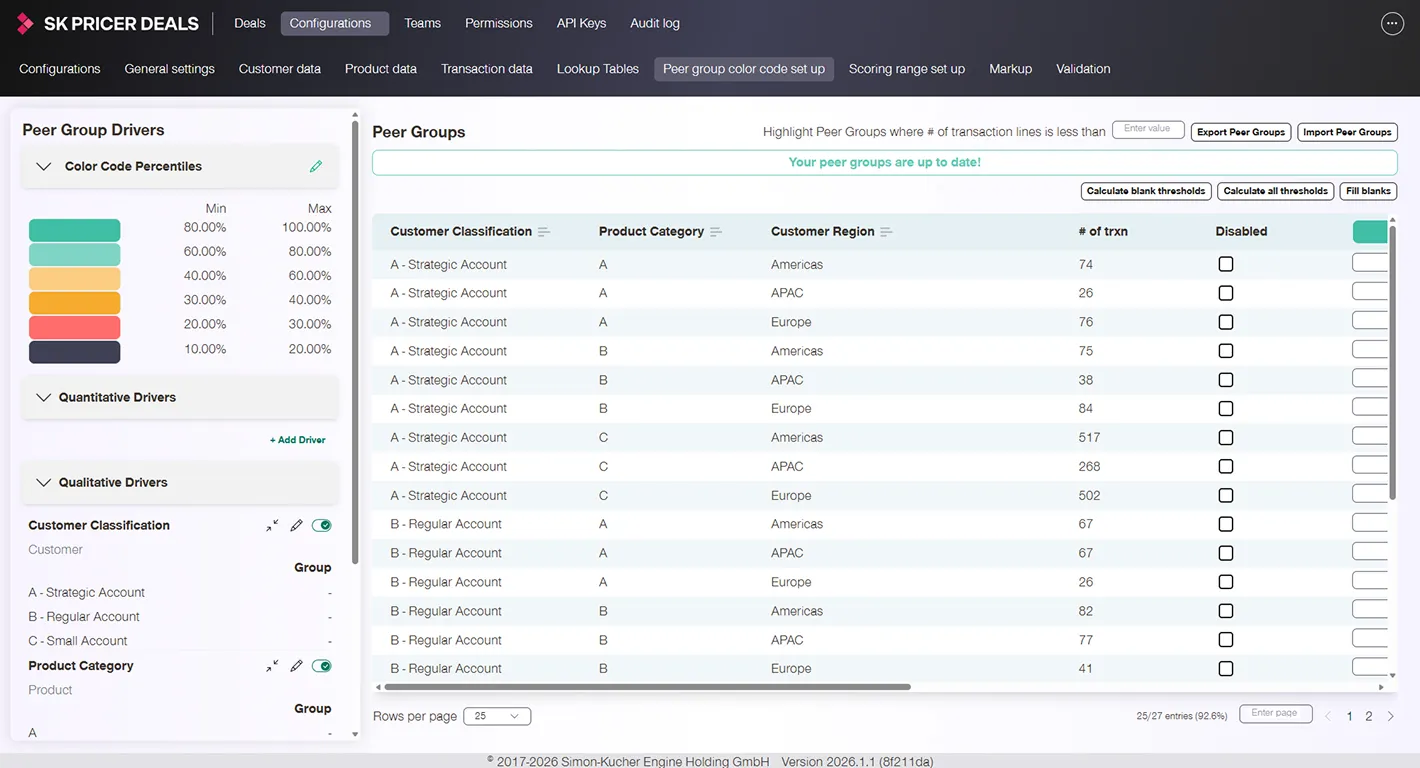1420x768 pixels.
Task: Check Disabled box for Strategic Account A Americas row
Action: tap(1226, 265)
